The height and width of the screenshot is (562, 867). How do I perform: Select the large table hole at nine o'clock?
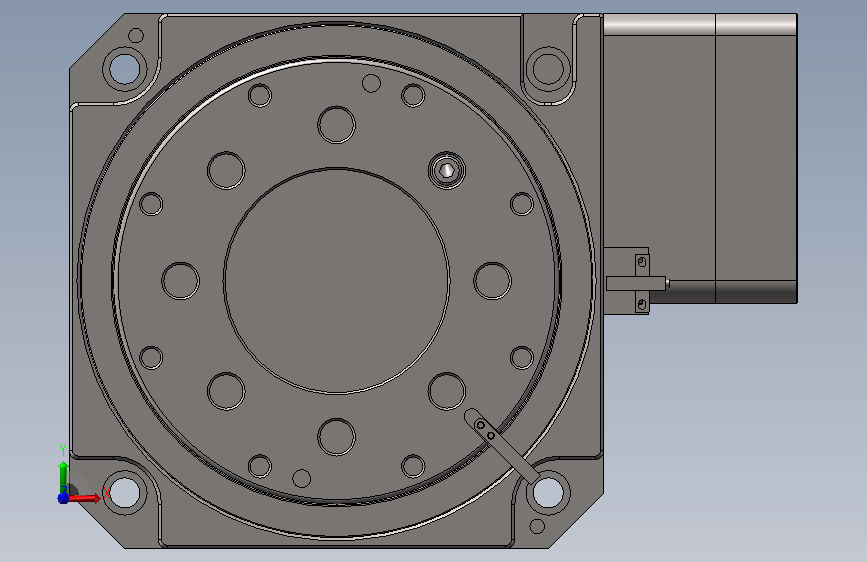click(180, 281)
